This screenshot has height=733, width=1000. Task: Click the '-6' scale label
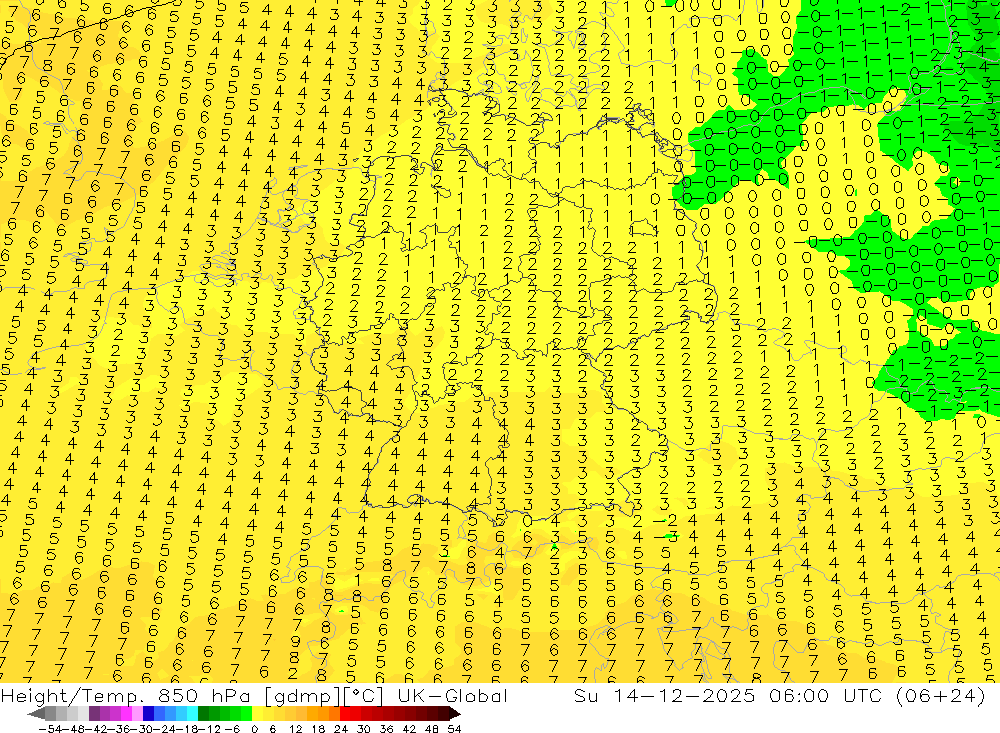232,729
